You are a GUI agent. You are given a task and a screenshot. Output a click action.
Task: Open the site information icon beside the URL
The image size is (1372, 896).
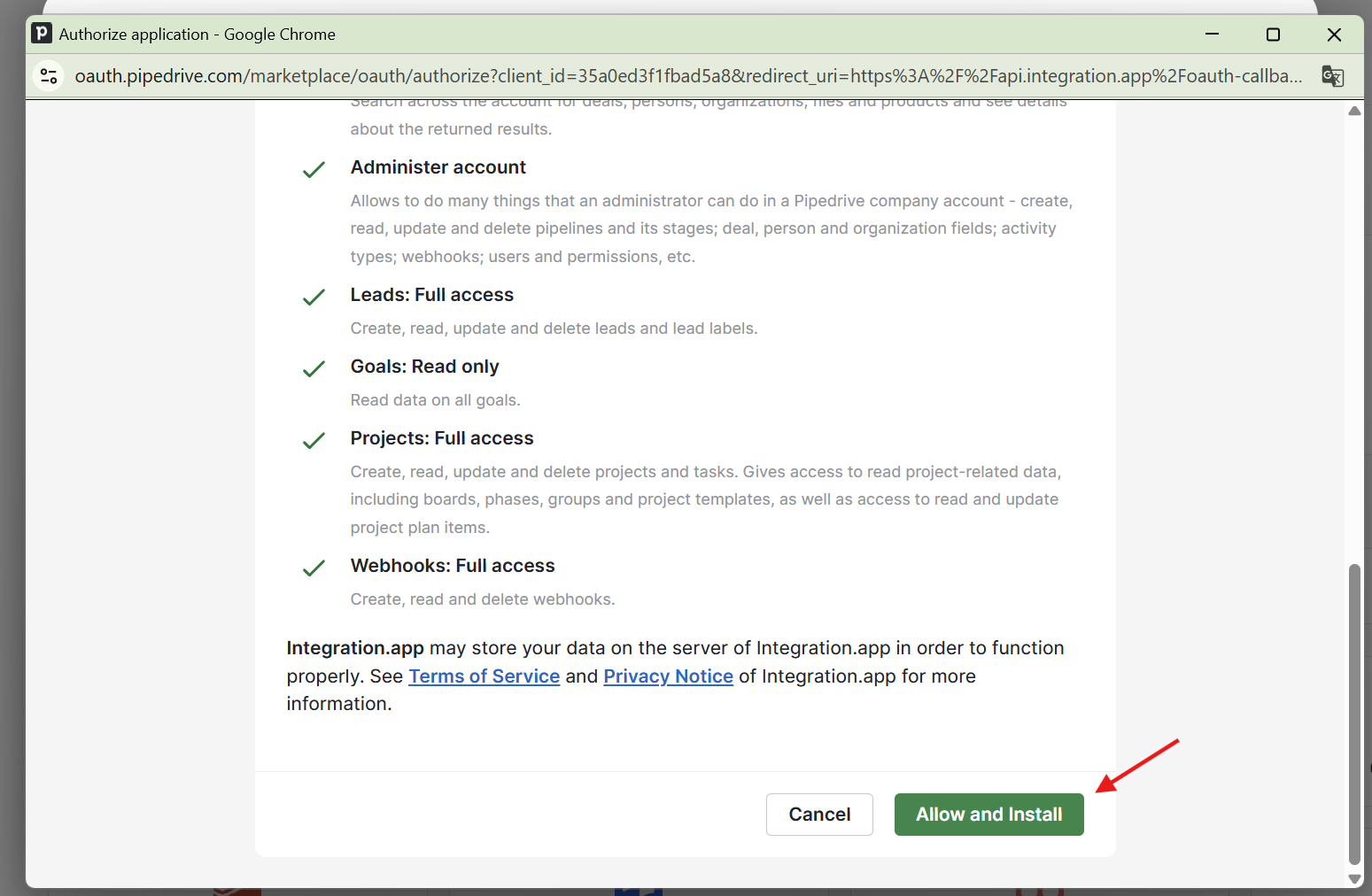click(x=50, y=76)
